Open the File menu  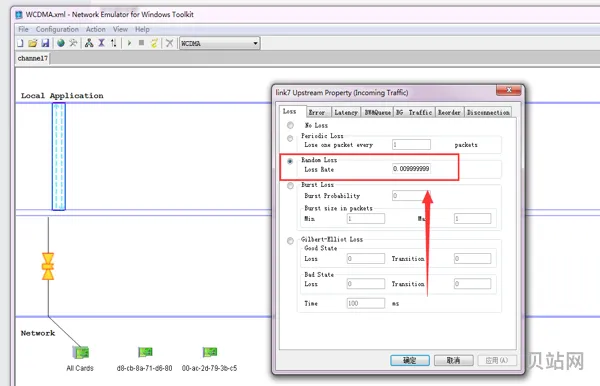pos(23,29)
